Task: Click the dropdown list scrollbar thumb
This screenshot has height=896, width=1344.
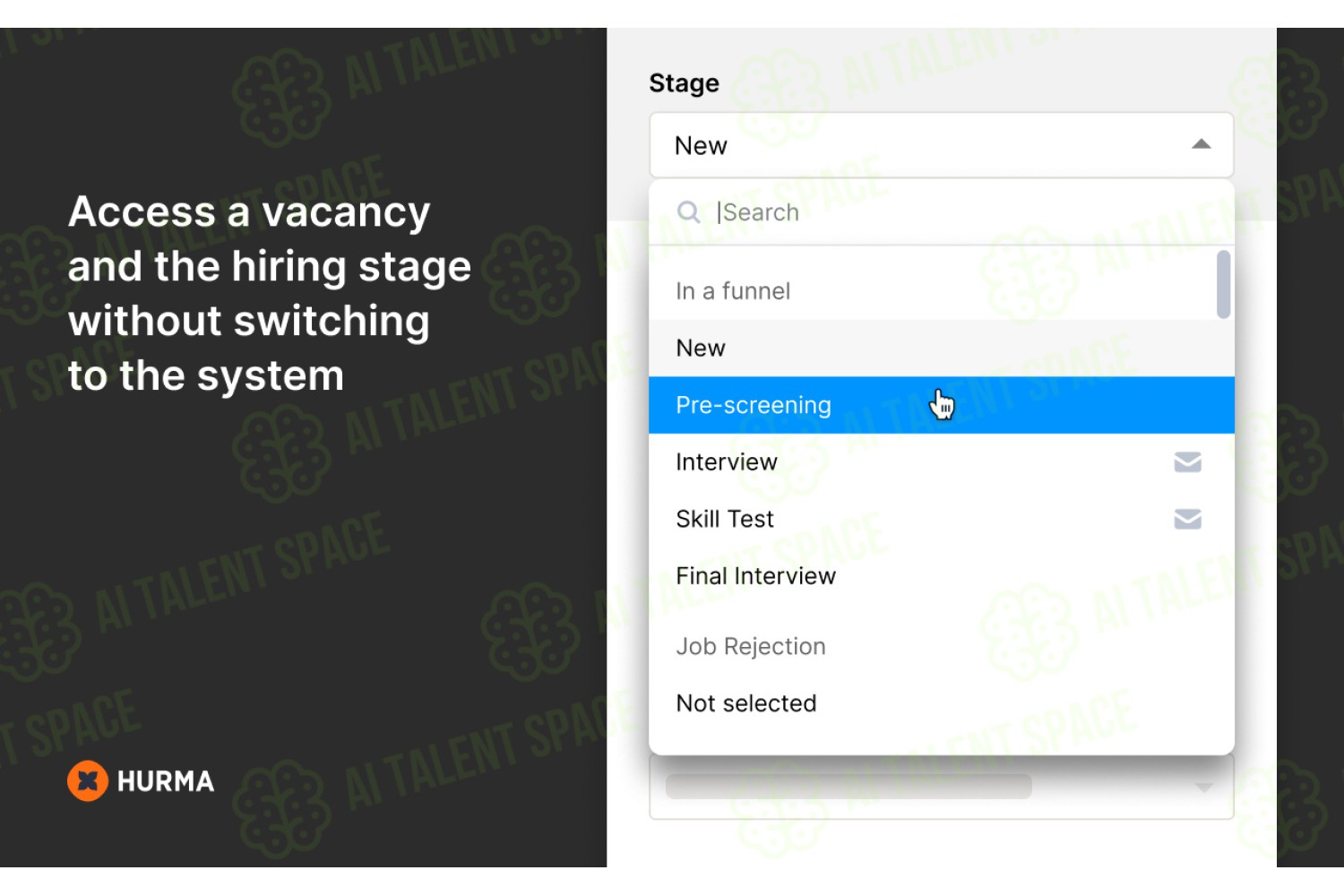Action: [1223, 284]
